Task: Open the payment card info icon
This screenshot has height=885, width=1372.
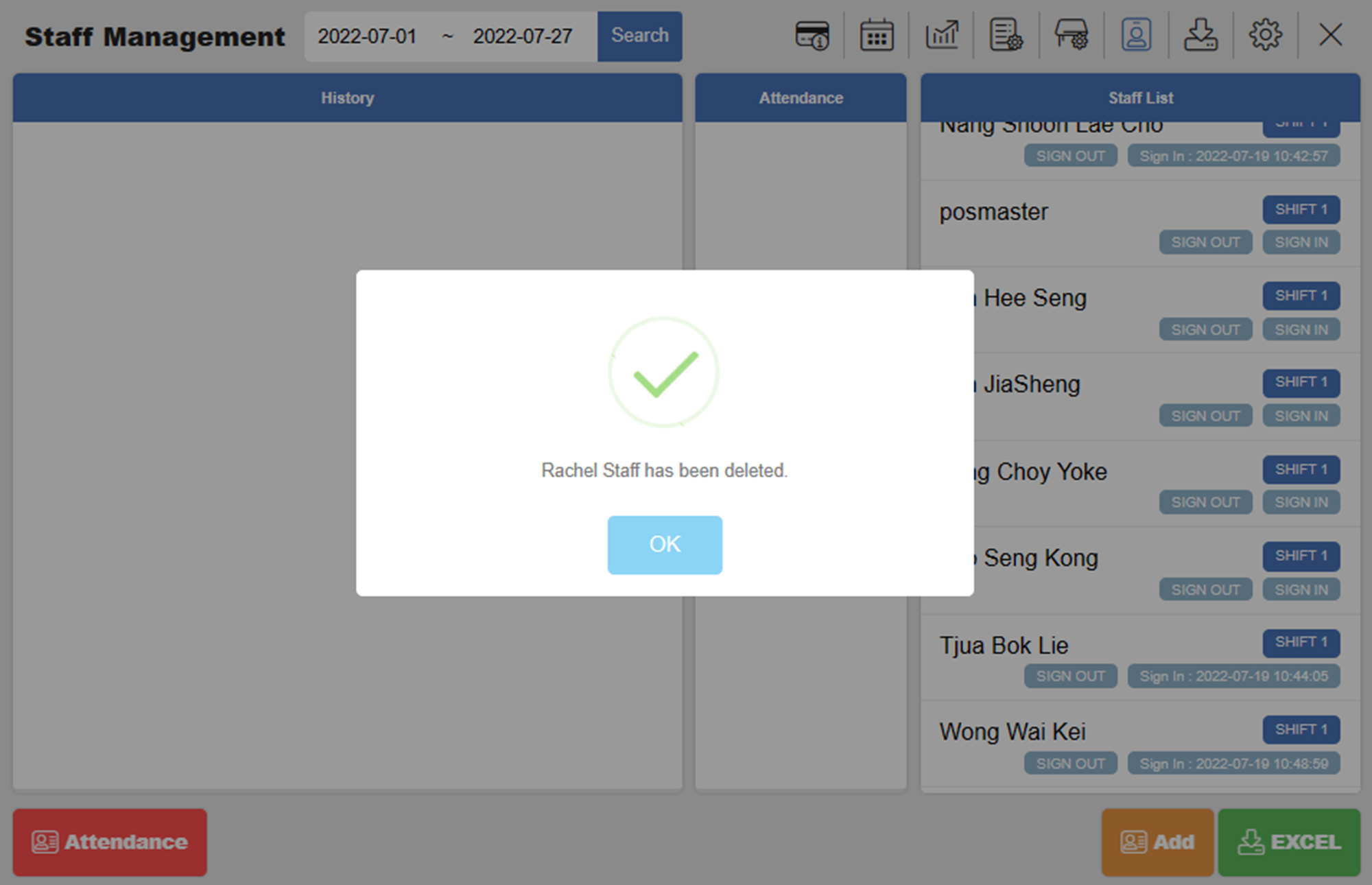Action: coord(812,35)
